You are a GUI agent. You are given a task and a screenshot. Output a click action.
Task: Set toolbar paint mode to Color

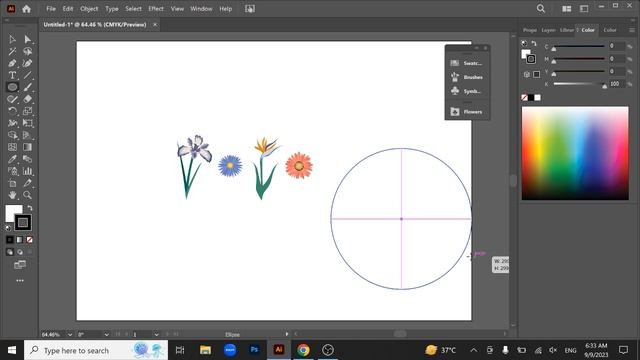click(x=10, y=240)
